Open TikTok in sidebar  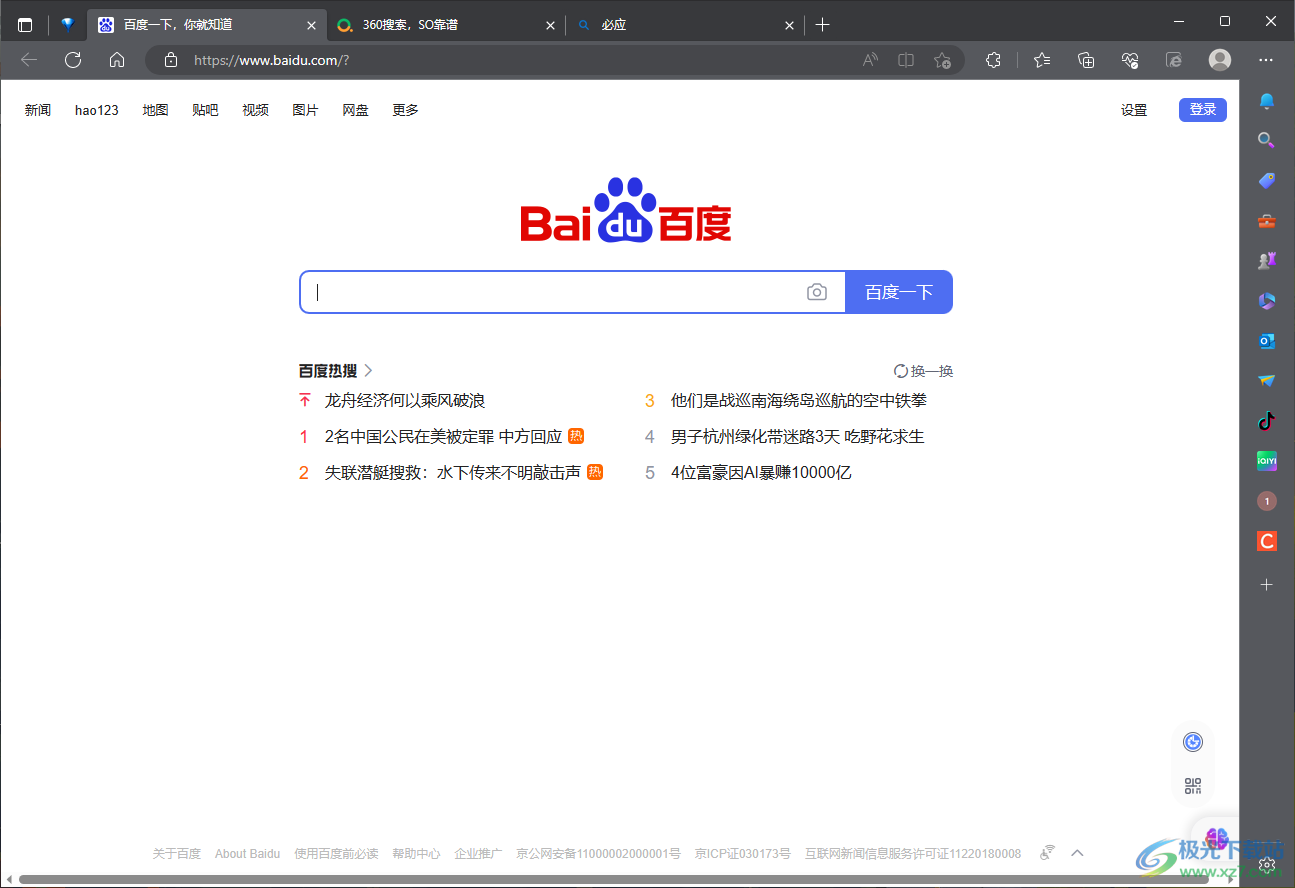coord(1267,421)
